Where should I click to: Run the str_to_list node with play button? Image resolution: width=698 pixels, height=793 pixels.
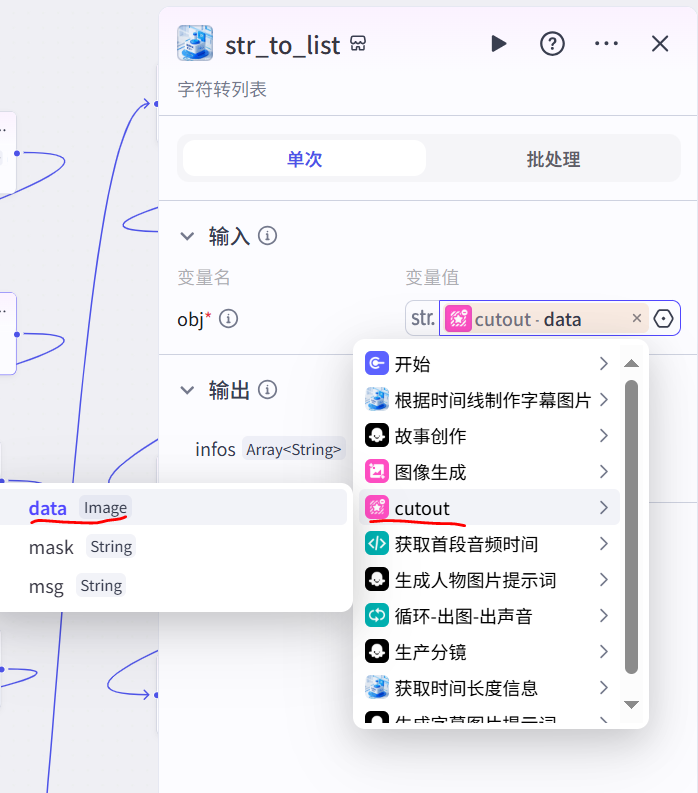[499, 44]
